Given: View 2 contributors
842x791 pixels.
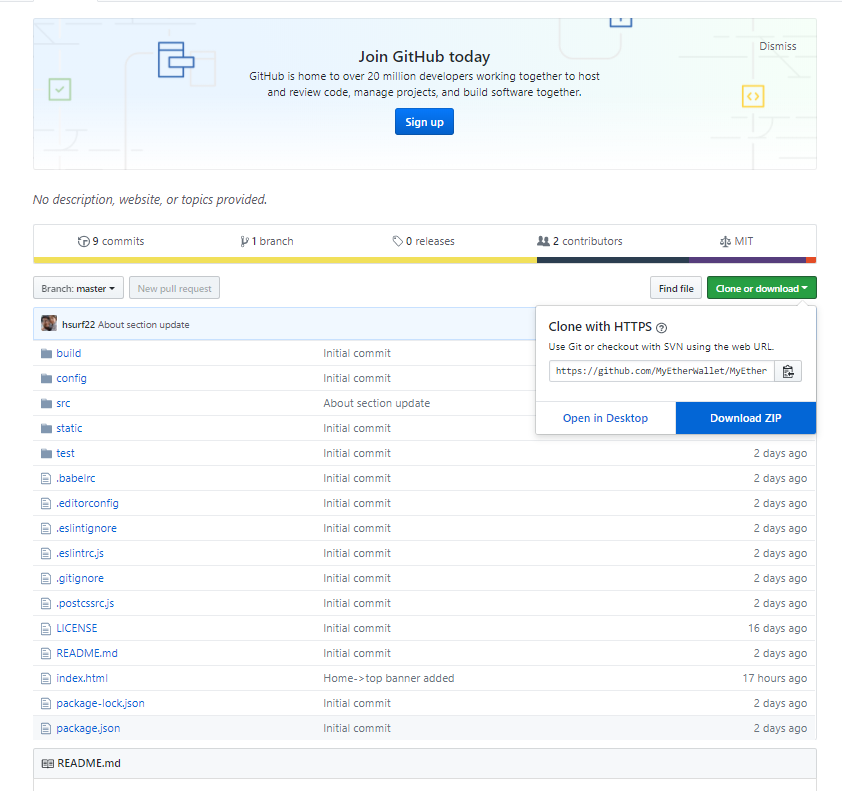Looking at the screenshot, I should (x=580, y=242).
